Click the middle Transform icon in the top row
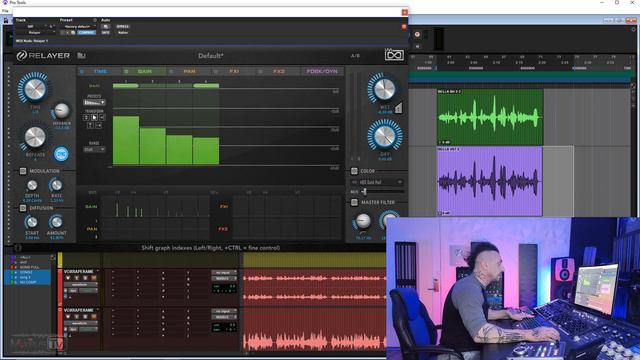This screenshot has height=360, width=640. coord(94,117)
